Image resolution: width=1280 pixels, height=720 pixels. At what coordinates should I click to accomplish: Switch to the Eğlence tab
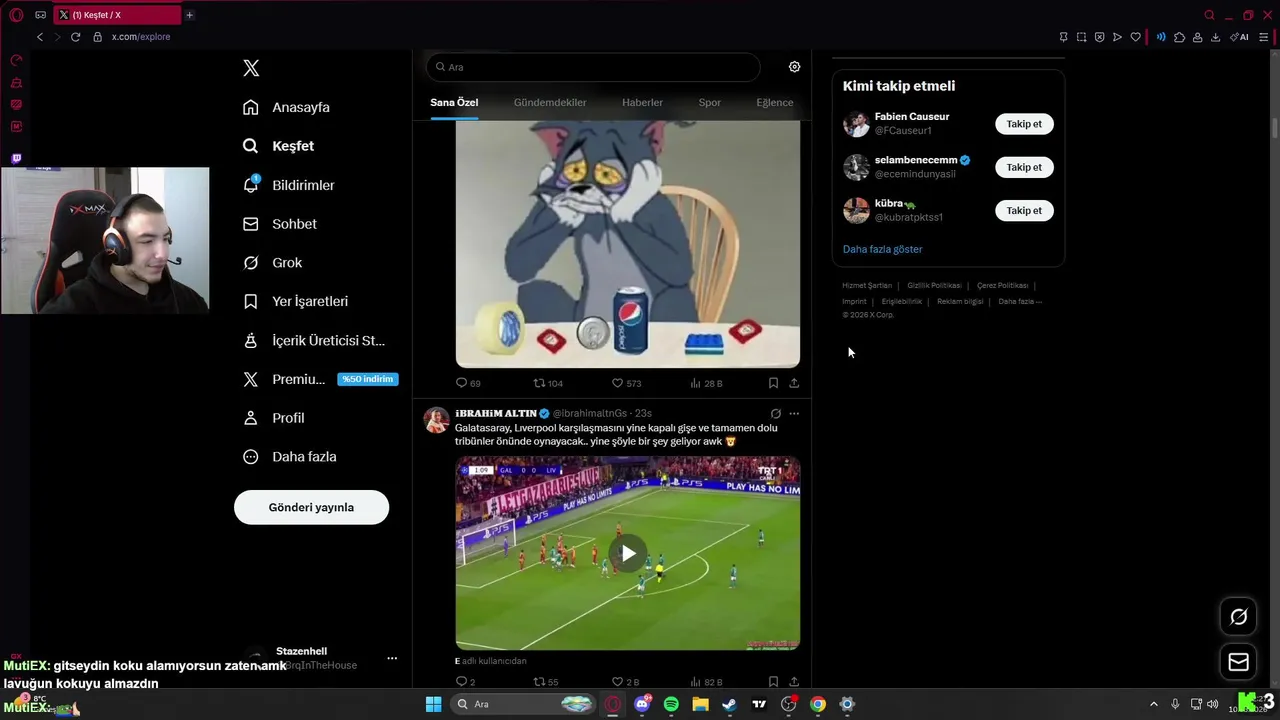[x=774, y=102]
